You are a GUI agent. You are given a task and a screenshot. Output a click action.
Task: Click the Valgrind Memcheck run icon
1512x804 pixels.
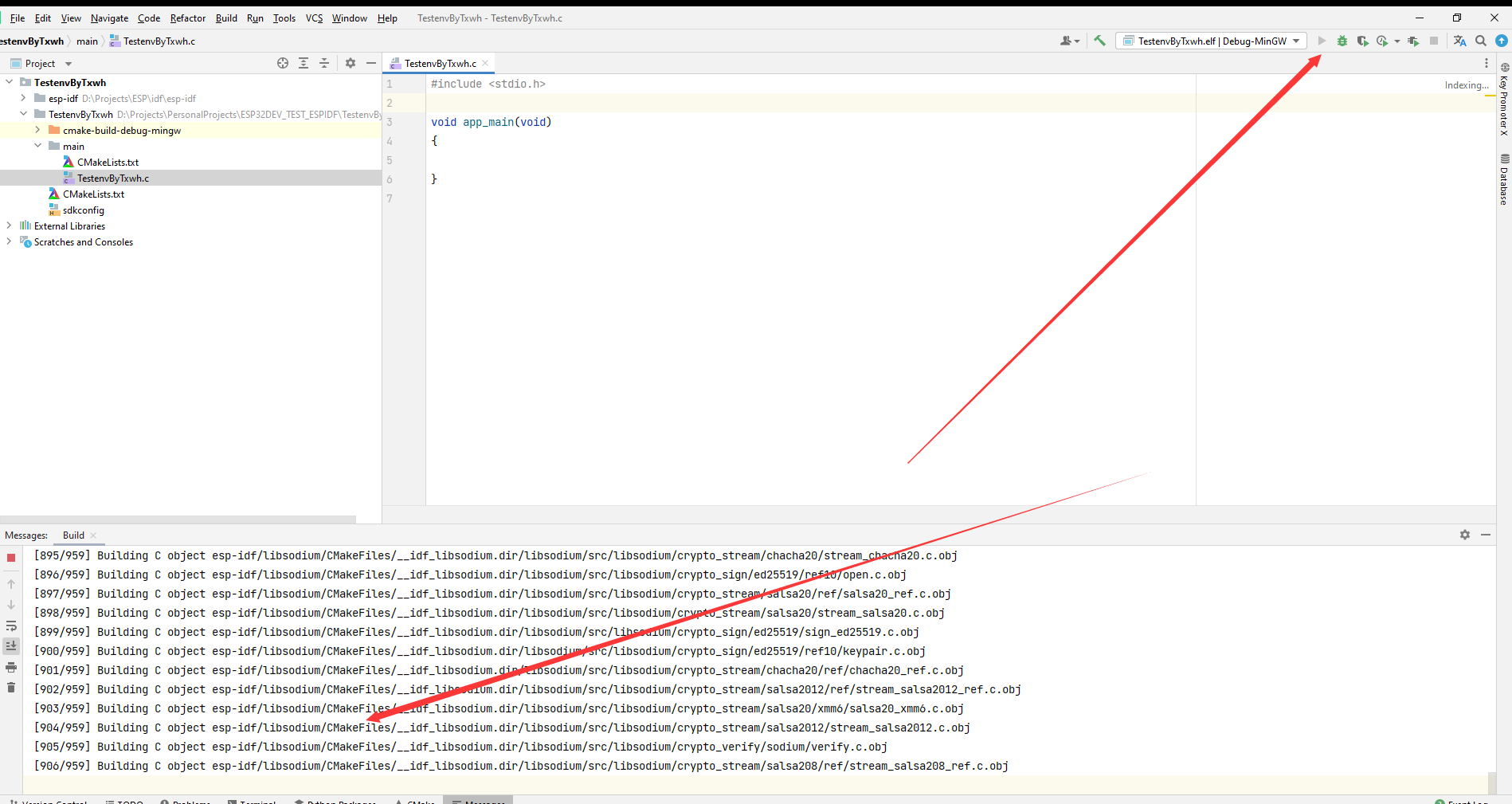[1413, 41]
